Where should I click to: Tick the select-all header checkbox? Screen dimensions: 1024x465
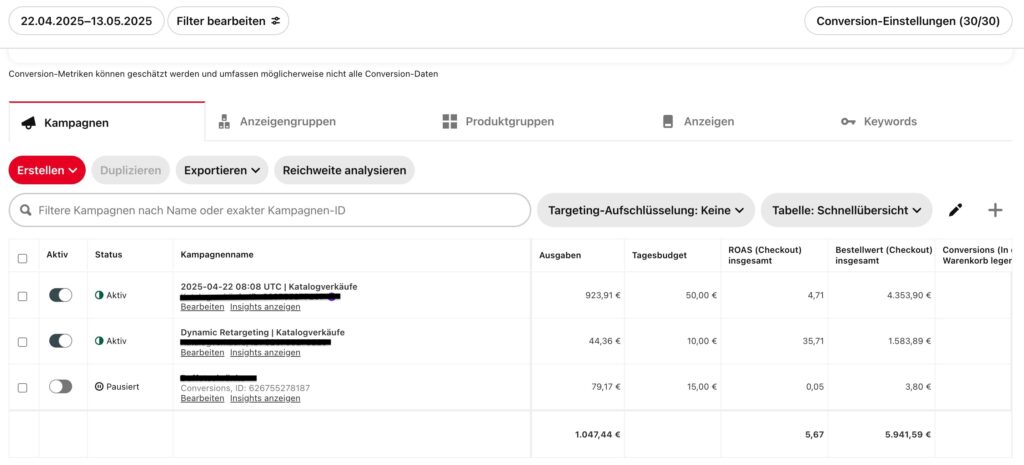[23, 259]
